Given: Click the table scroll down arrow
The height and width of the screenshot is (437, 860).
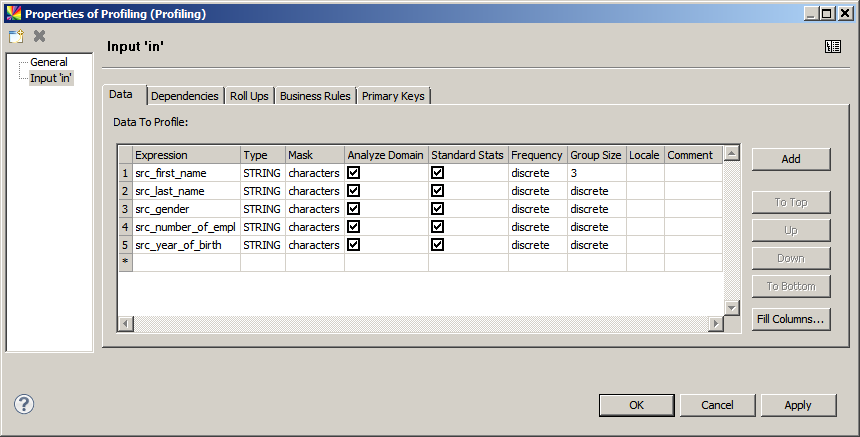Looking at the screenshot, I should 732,308.
